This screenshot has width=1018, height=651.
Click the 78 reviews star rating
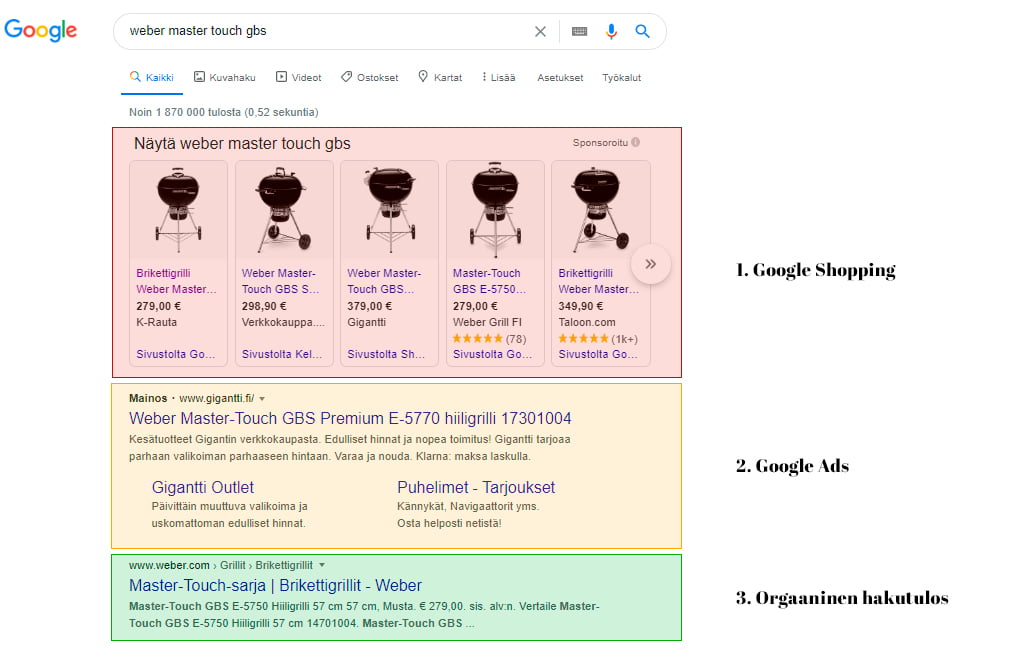click(490, 339)
